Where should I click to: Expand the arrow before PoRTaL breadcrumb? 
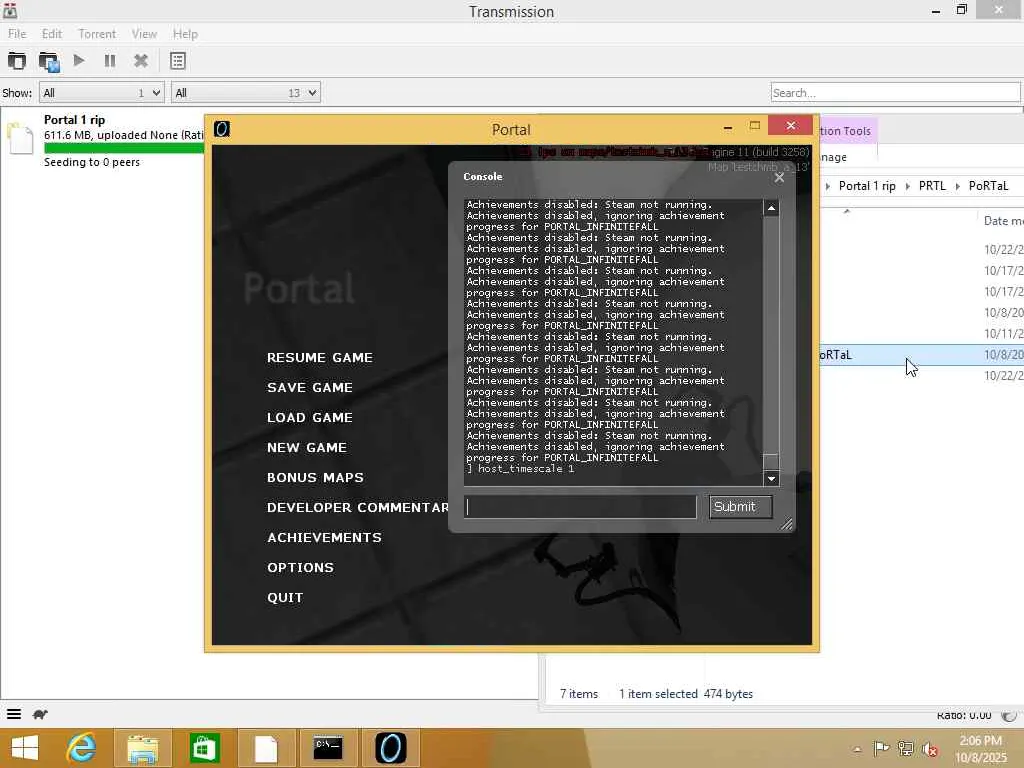pos(957,187)
